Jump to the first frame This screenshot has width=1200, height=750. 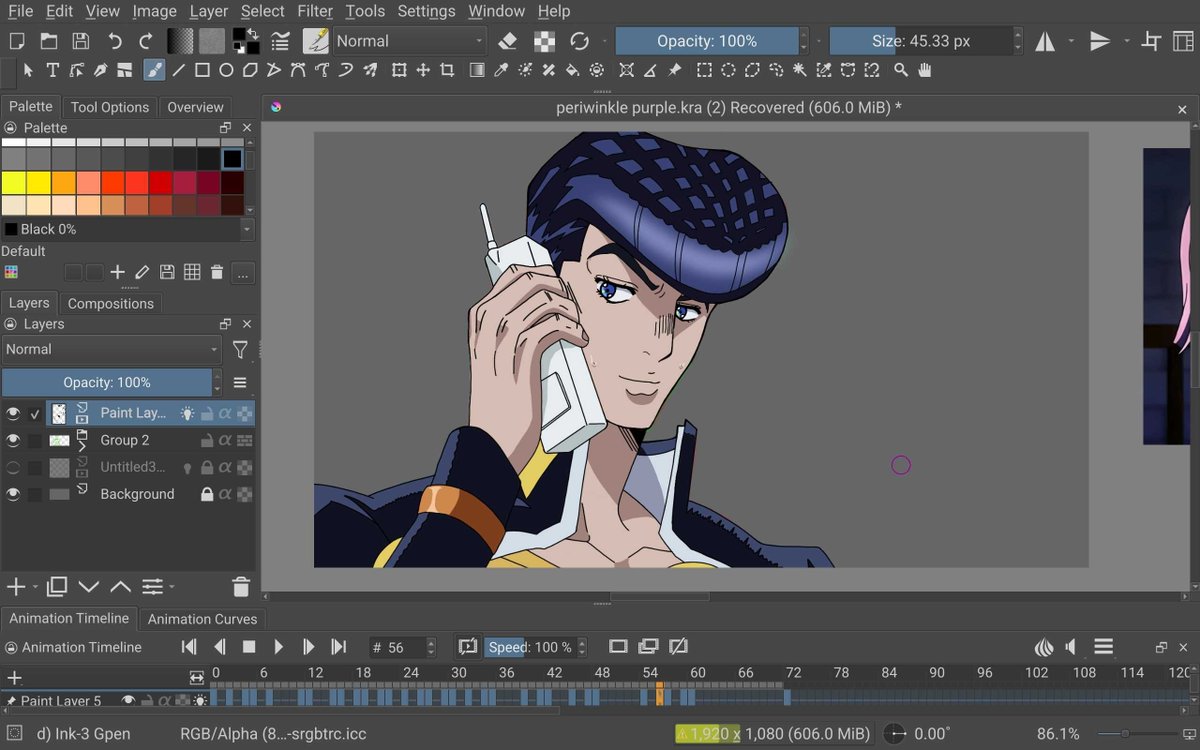189,647
